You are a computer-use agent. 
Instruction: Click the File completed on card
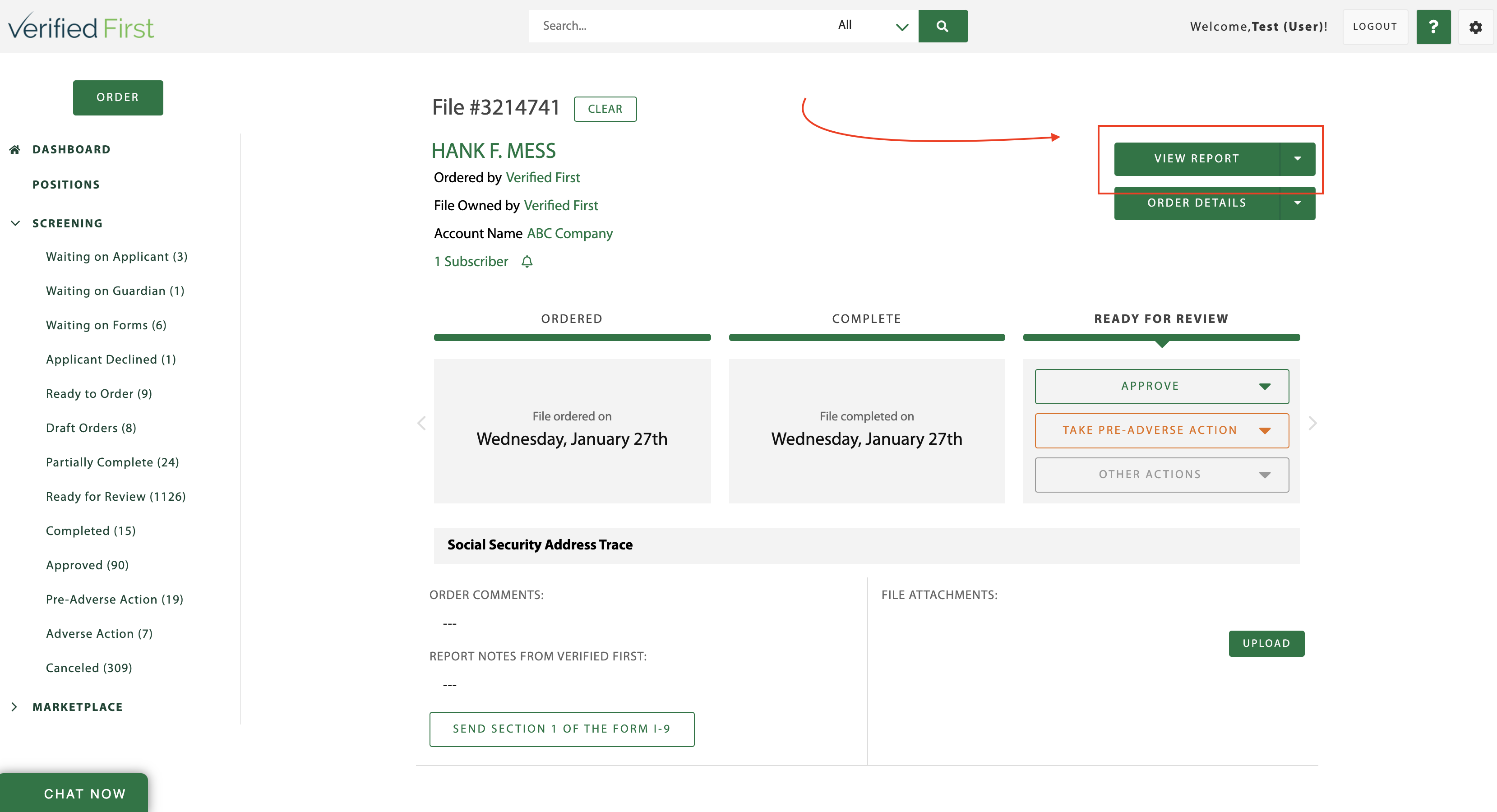point(866,431)
